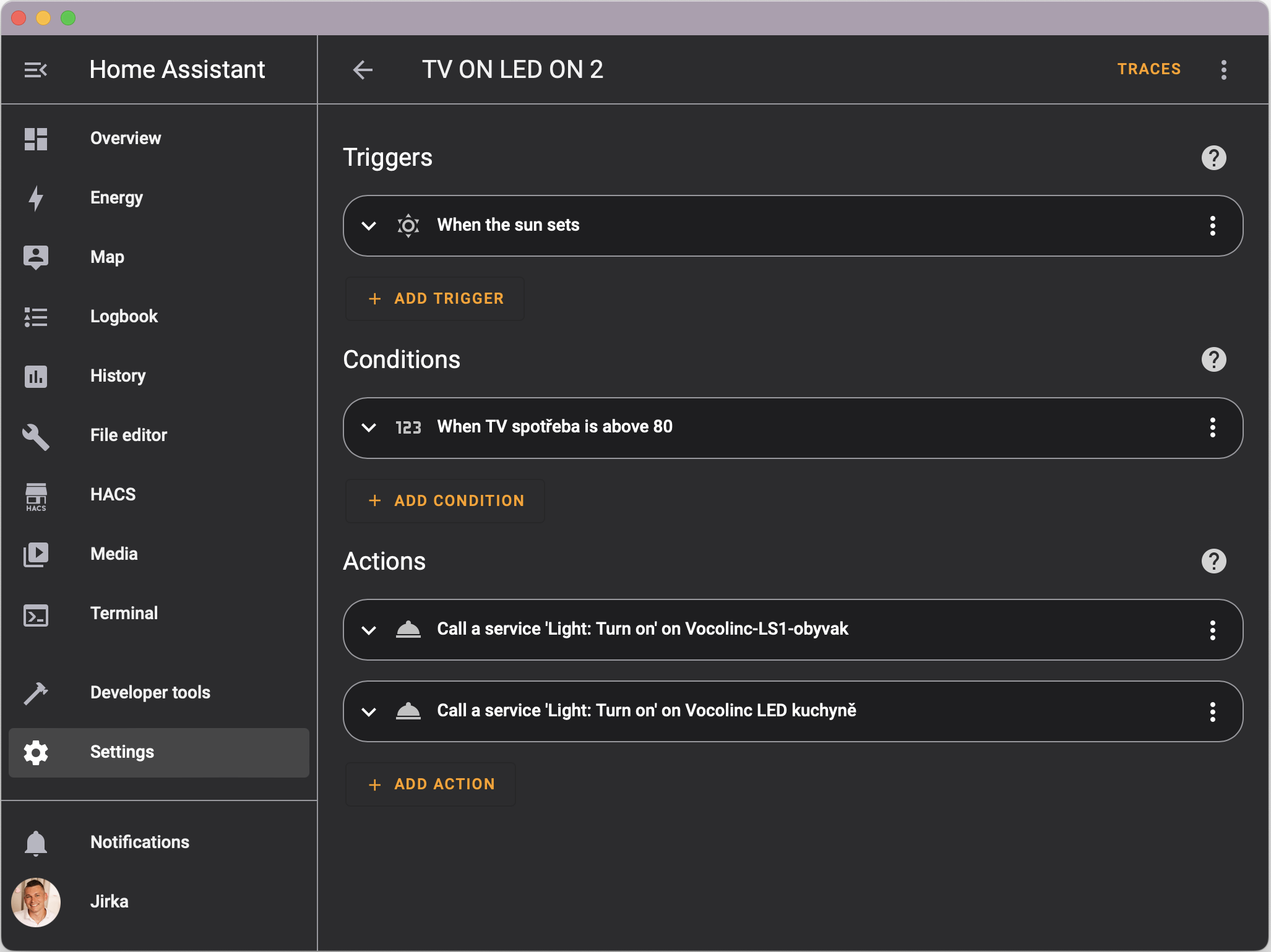
Task: Expand the Vocolinc LED kuchyně action
Action: (369, 711)
